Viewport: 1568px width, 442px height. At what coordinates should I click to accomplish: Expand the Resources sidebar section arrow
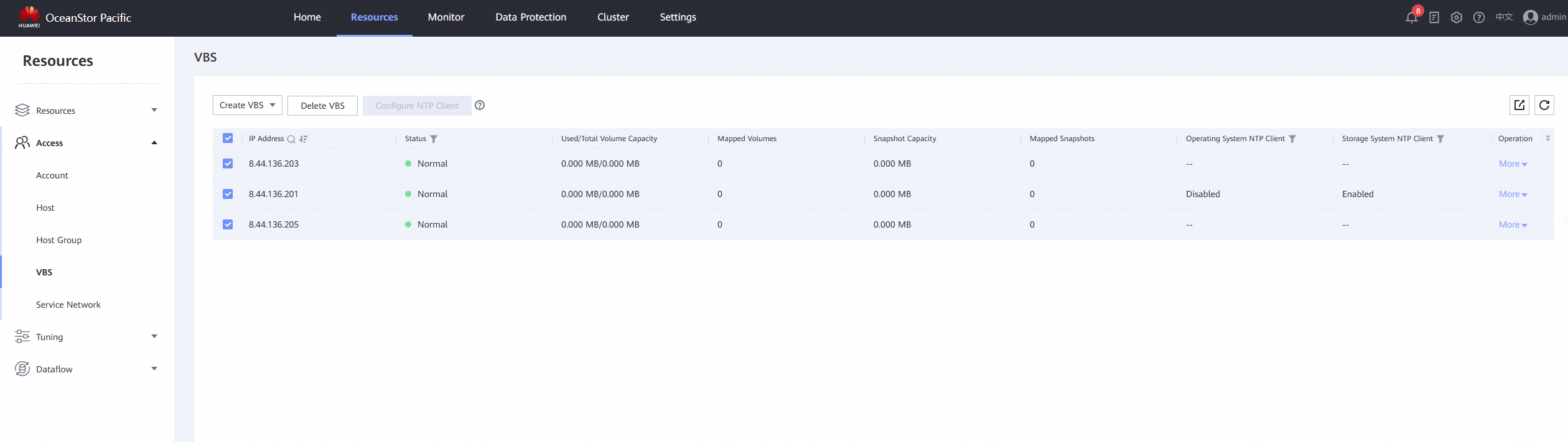(154, 110)
